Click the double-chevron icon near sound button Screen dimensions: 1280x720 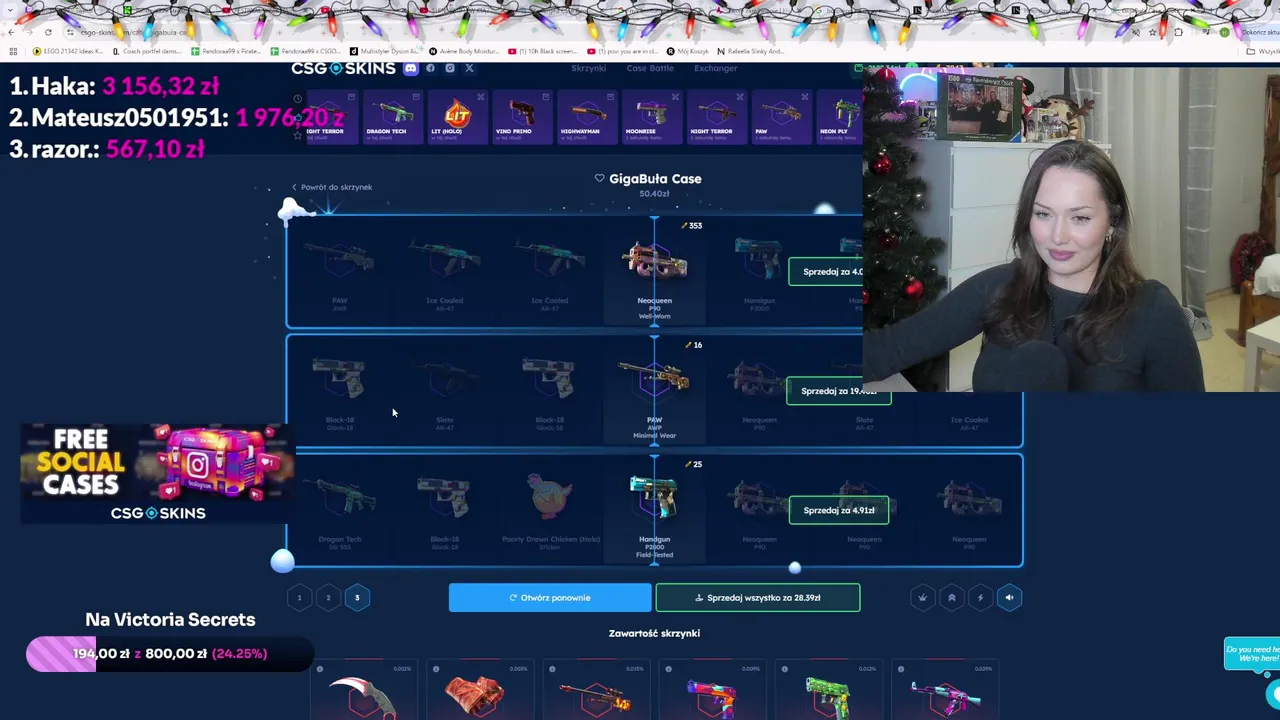click(952, 598)
